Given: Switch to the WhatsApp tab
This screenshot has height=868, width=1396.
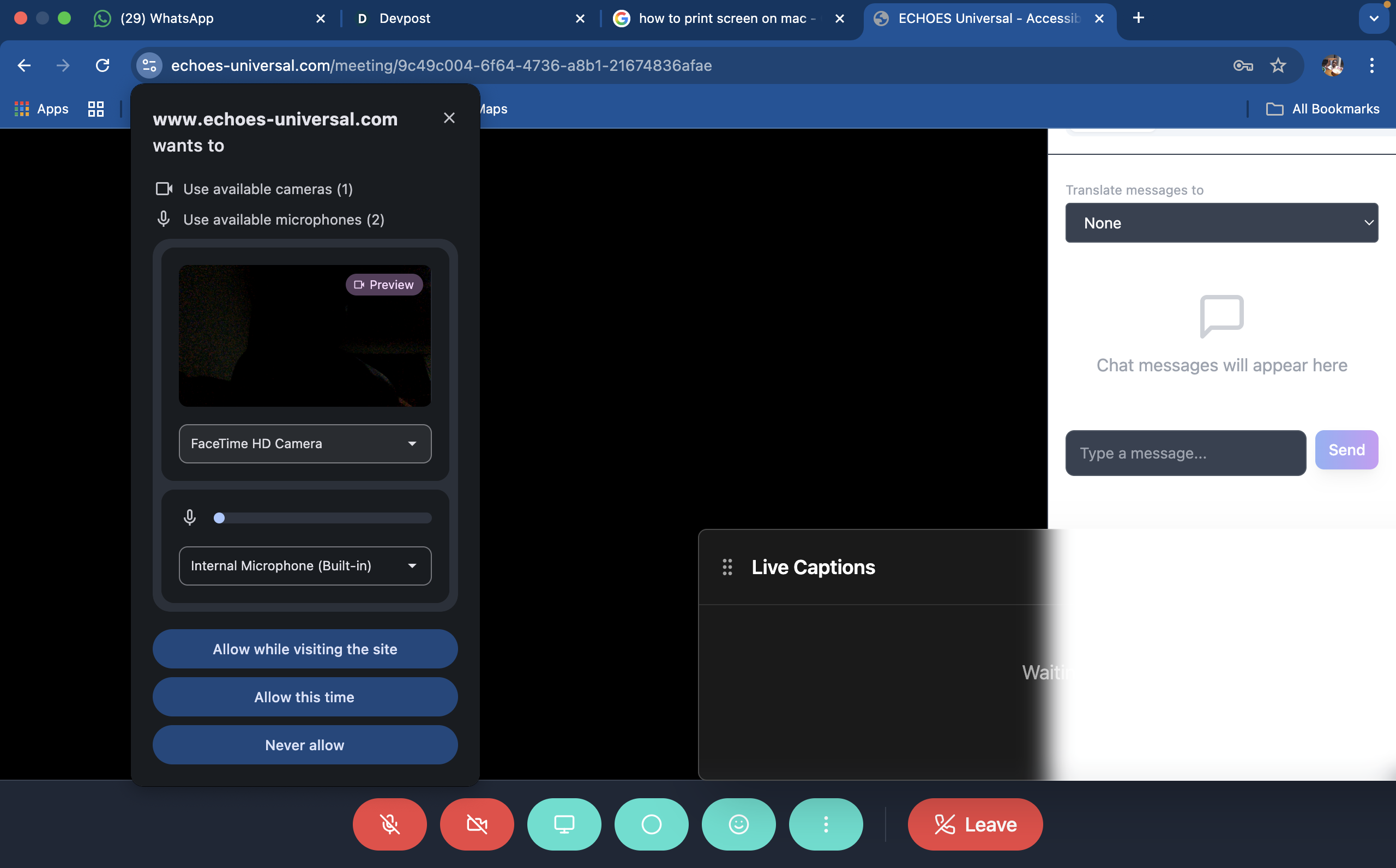Looking at the screenshot, I should coord(167,19).
